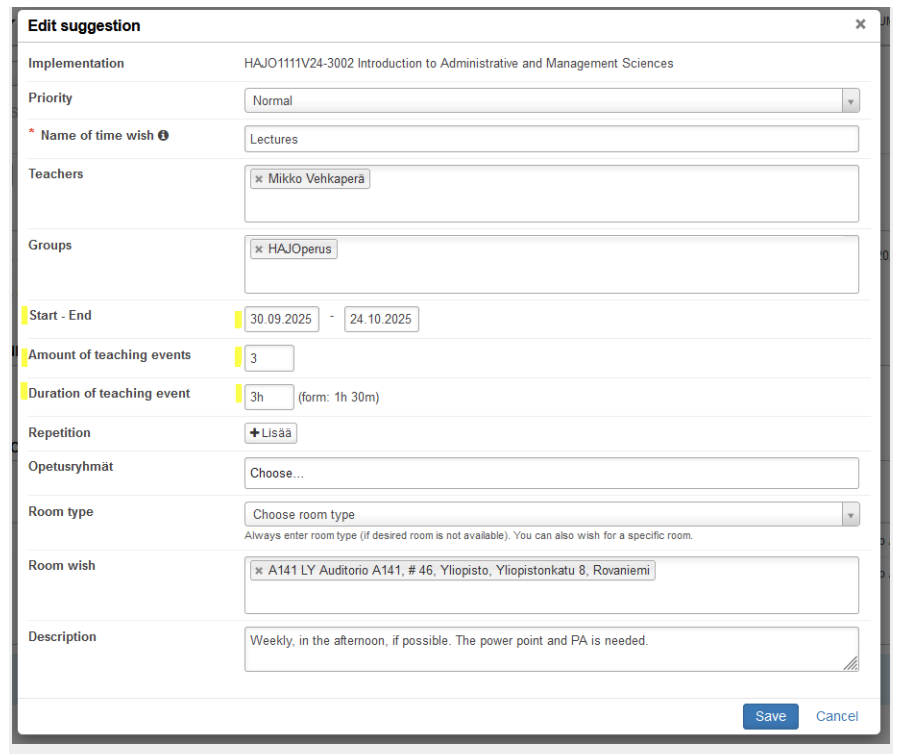Focus the Amount of teaching events field
Image resolution: width=899 pixels, height=754 pixels.
coord(269,358)
